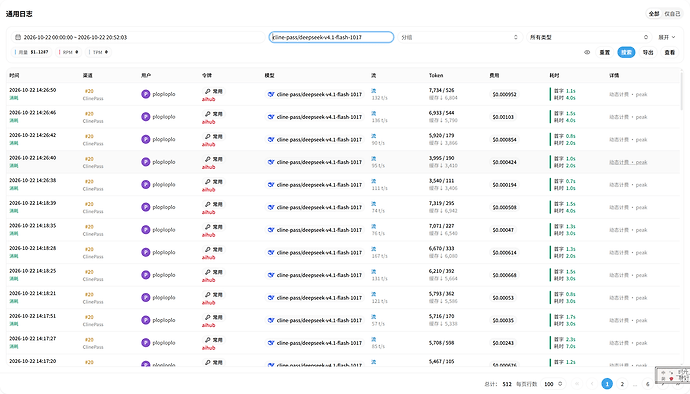Click model name in 14:18:35 row
Image resolution: width=690 pixels, height=394 pixels.
(x=319, y=230)
